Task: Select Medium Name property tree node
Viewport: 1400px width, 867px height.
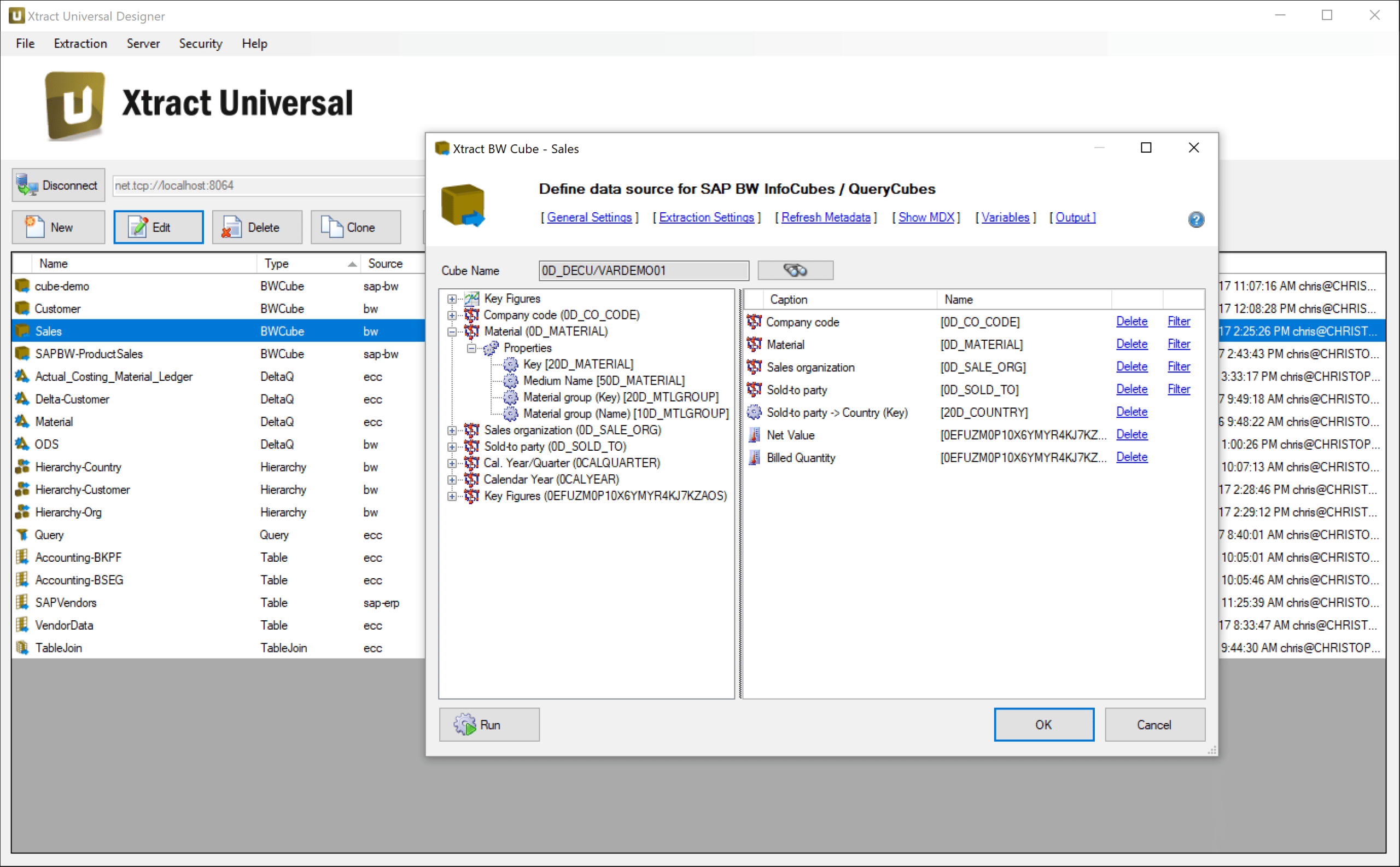Action: [x=603, y=381]
